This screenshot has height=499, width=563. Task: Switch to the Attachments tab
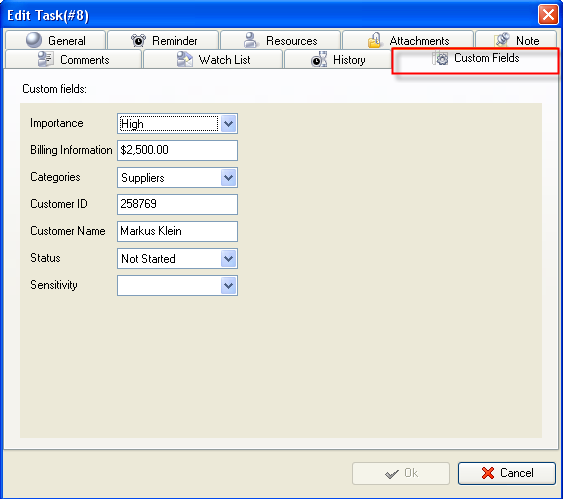click(x=408, y=40)
